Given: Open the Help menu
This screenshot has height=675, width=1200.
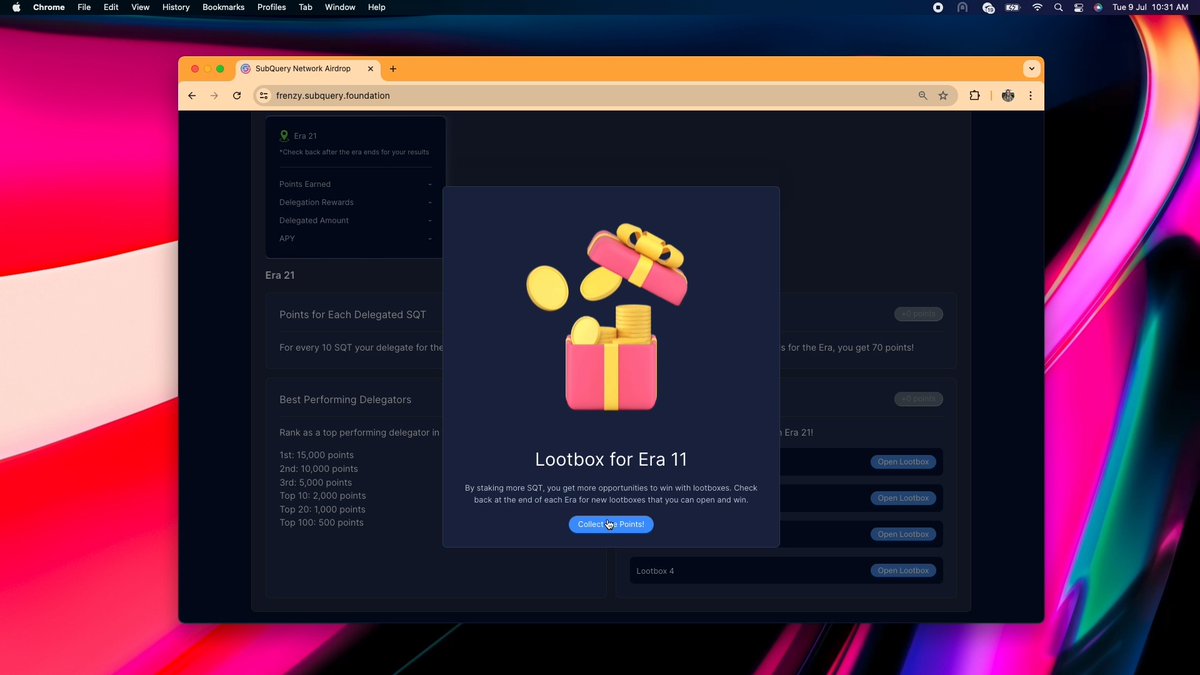Looking at the screenshot, I should [377, 7].
